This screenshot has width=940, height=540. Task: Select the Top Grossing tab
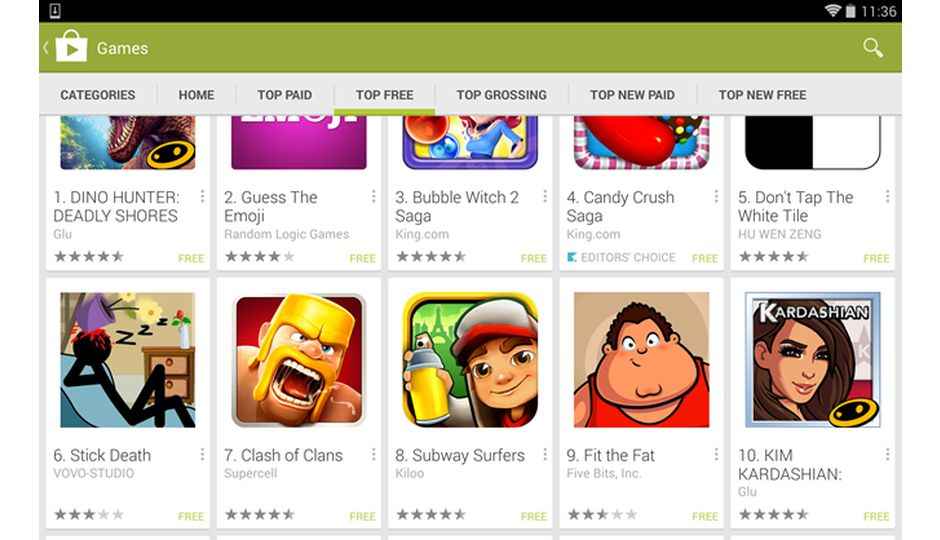point(502,95)
